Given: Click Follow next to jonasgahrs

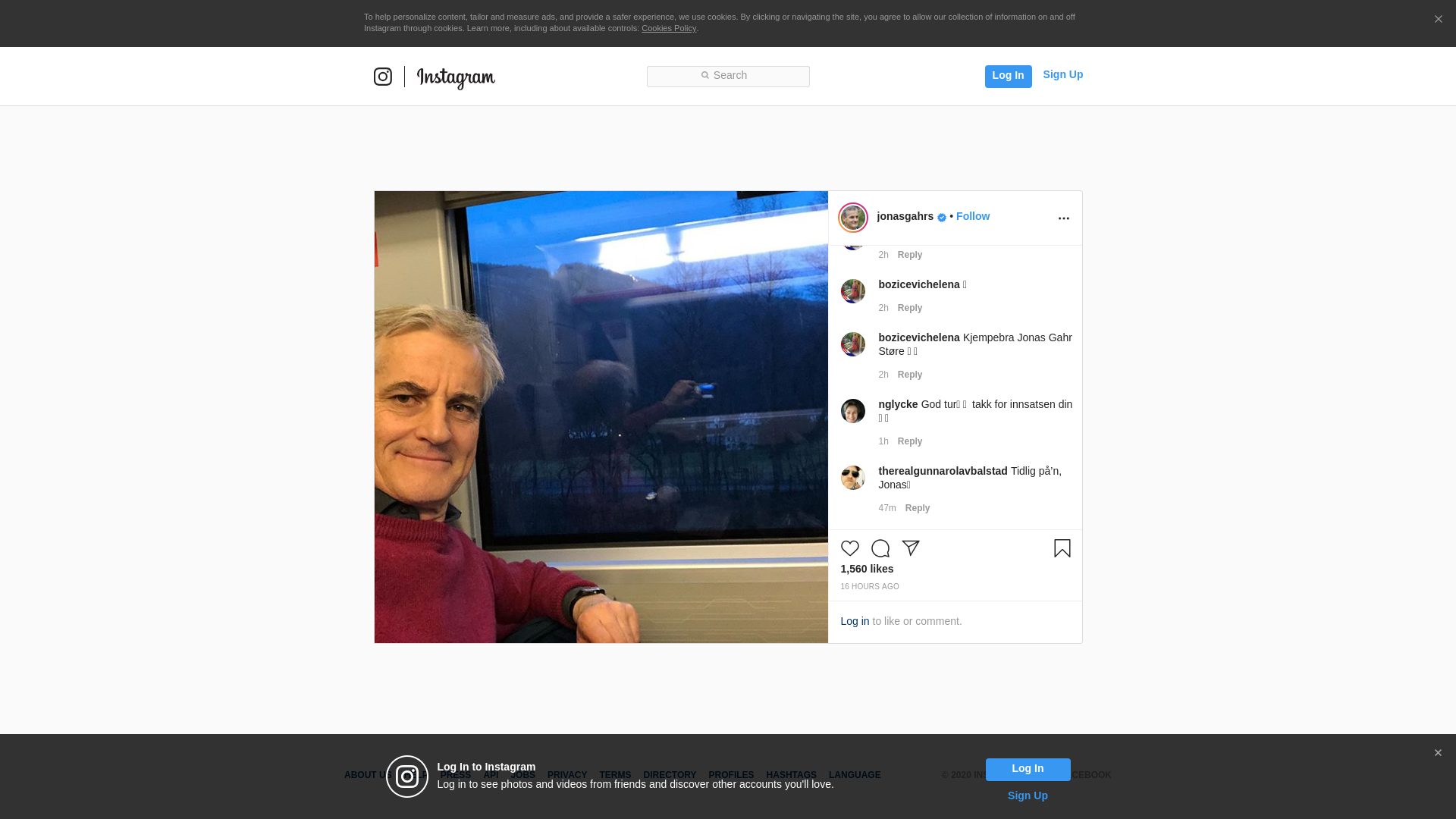Looking at the screenshot, I should (972, 216).
